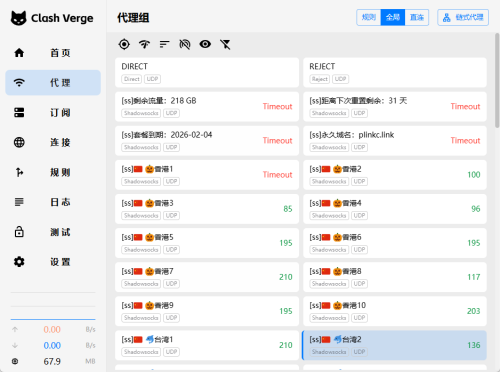Click the crossed-out signal icon in toolbar

[x=185, y=44]
